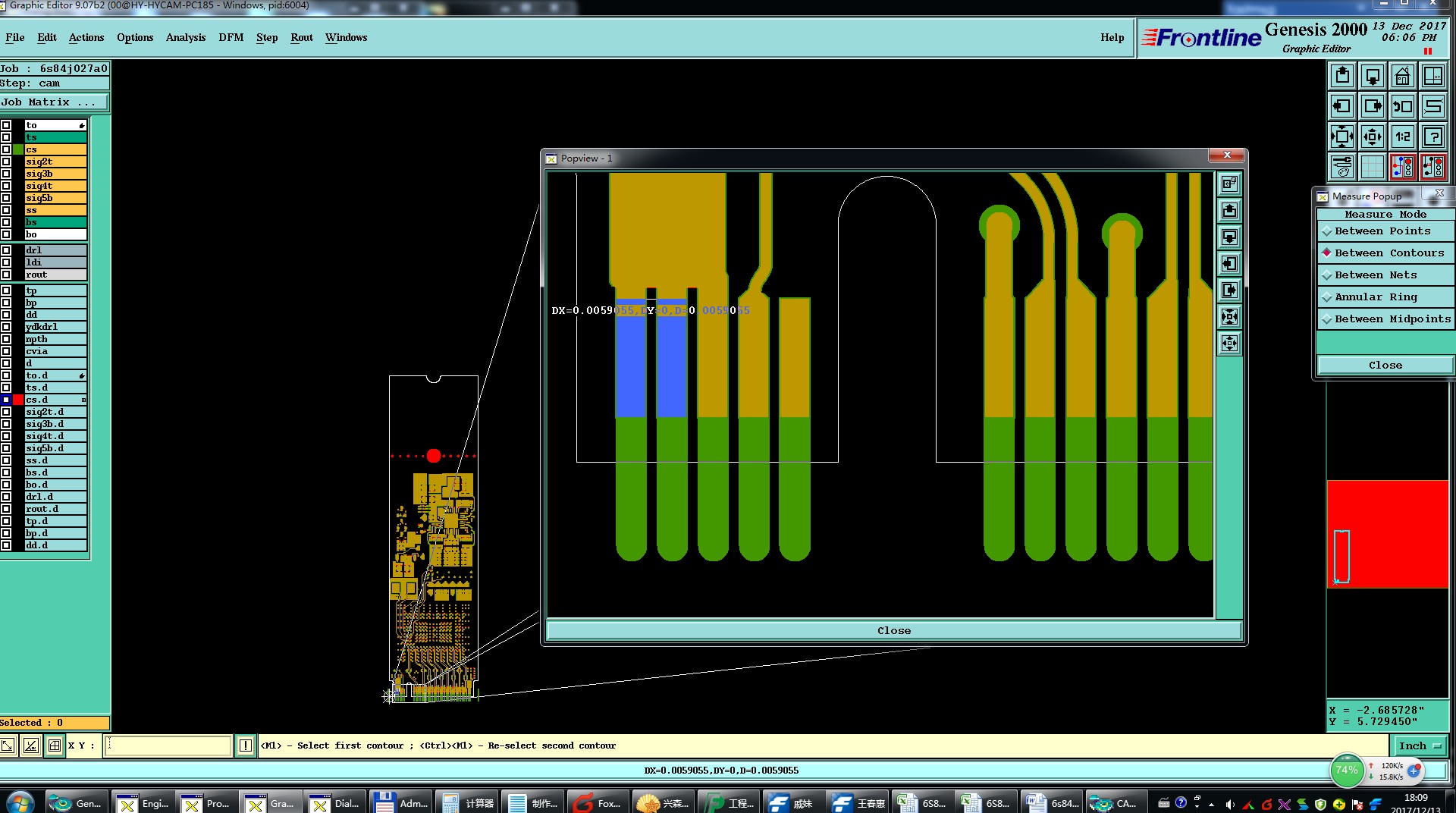This screenshot has width=1456, height=813.
Task: Open the File menu
Action: 15,37
